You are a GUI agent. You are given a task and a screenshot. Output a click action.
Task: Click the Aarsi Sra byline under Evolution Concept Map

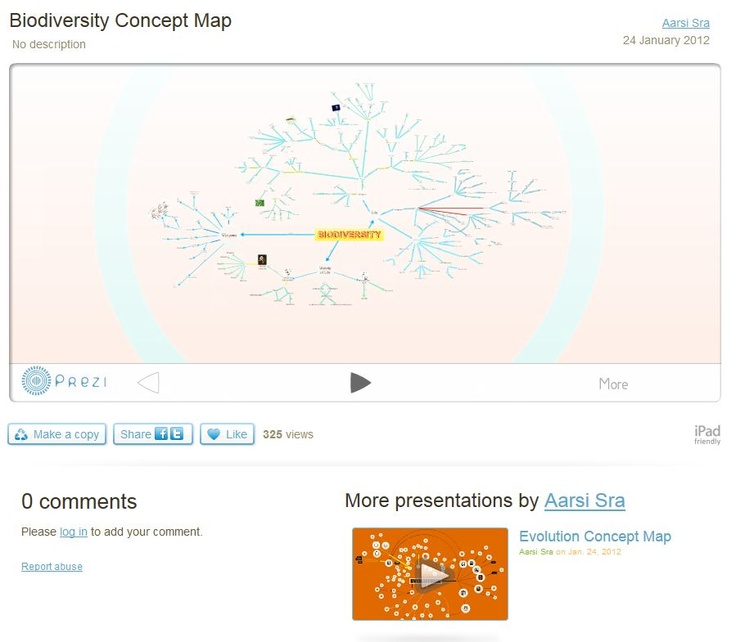click(536, 551)
